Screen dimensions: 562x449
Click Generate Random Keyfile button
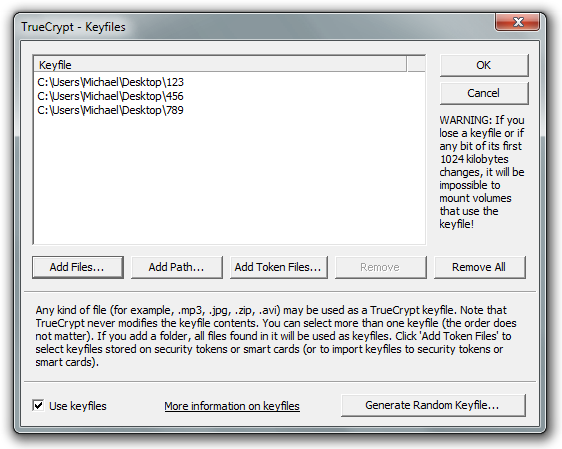click(x=433, y=405)
